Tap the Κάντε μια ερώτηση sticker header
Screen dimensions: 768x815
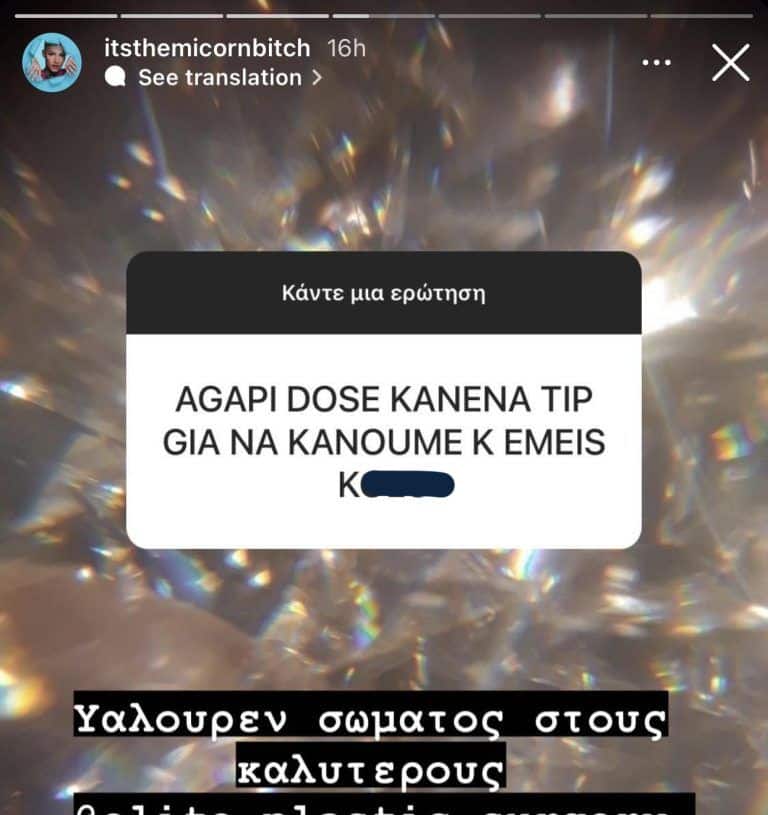tap(383, 293)
